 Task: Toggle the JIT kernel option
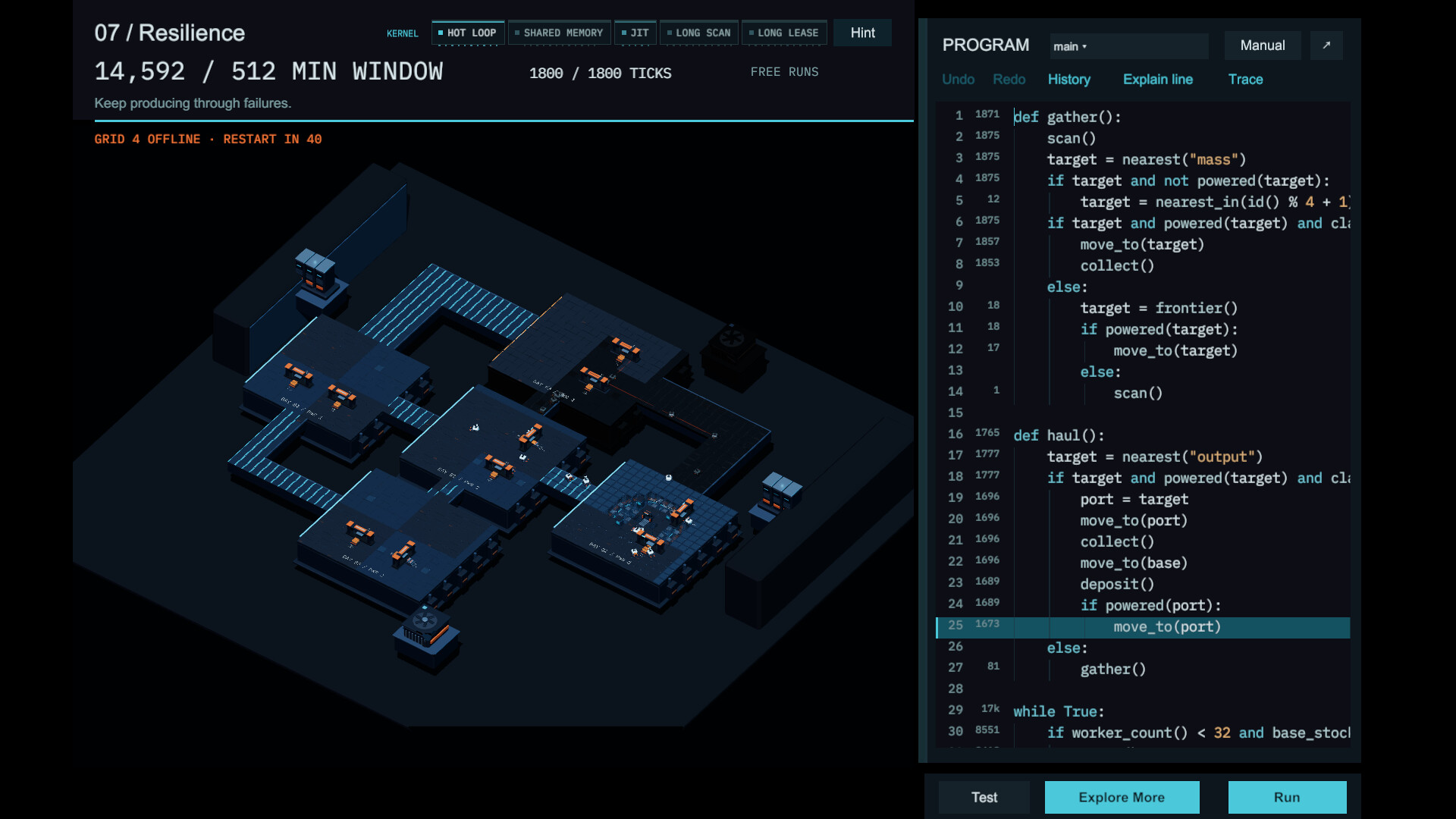635,33
